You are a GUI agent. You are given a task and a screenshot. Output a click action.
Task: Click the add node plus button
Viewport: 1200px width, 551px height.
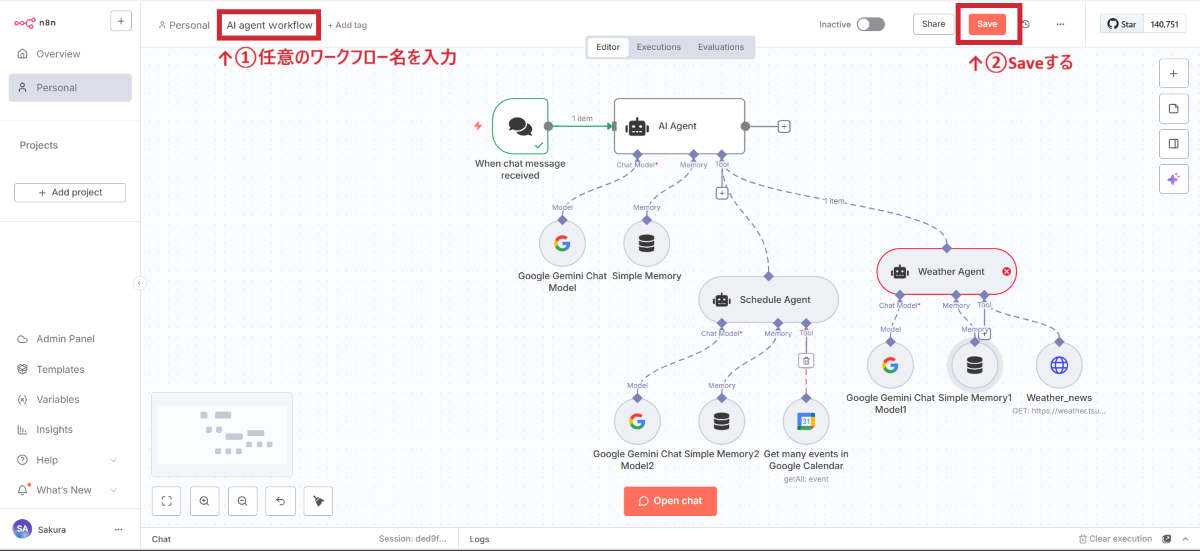point(1173,74)
